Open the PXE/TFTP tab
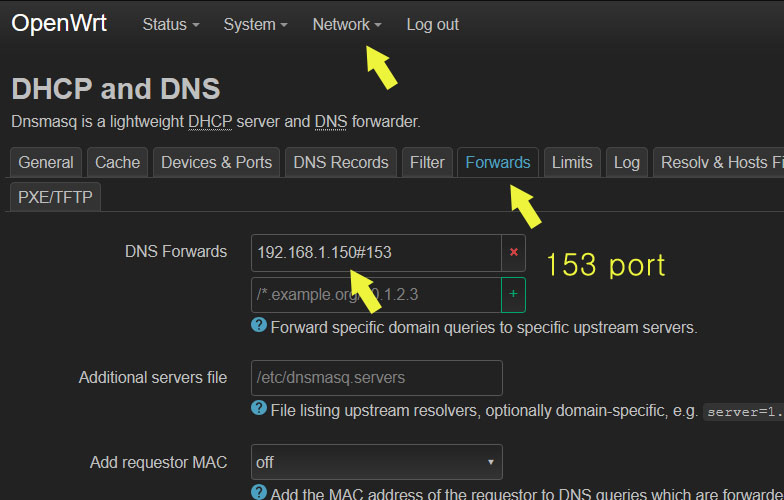 (56, 197)
